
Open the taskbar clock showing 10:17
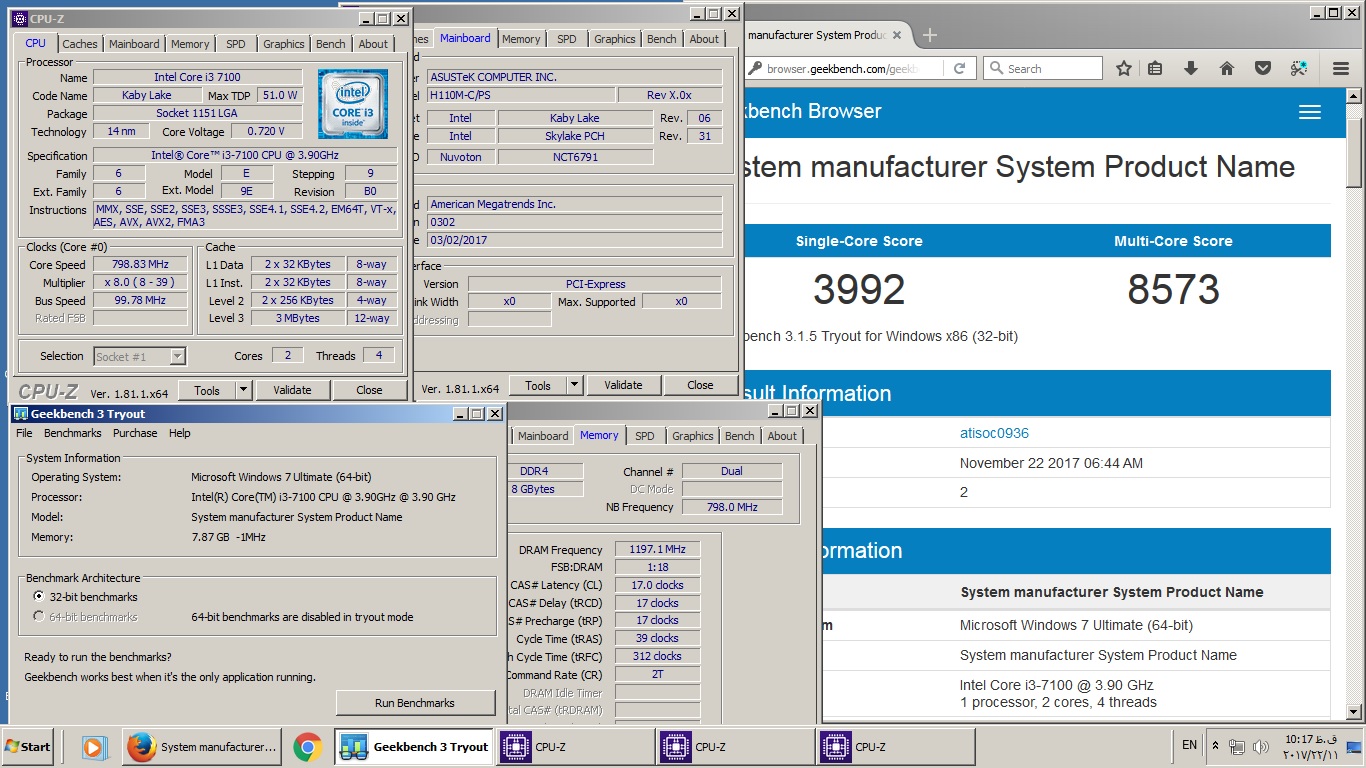(1309, 746)
